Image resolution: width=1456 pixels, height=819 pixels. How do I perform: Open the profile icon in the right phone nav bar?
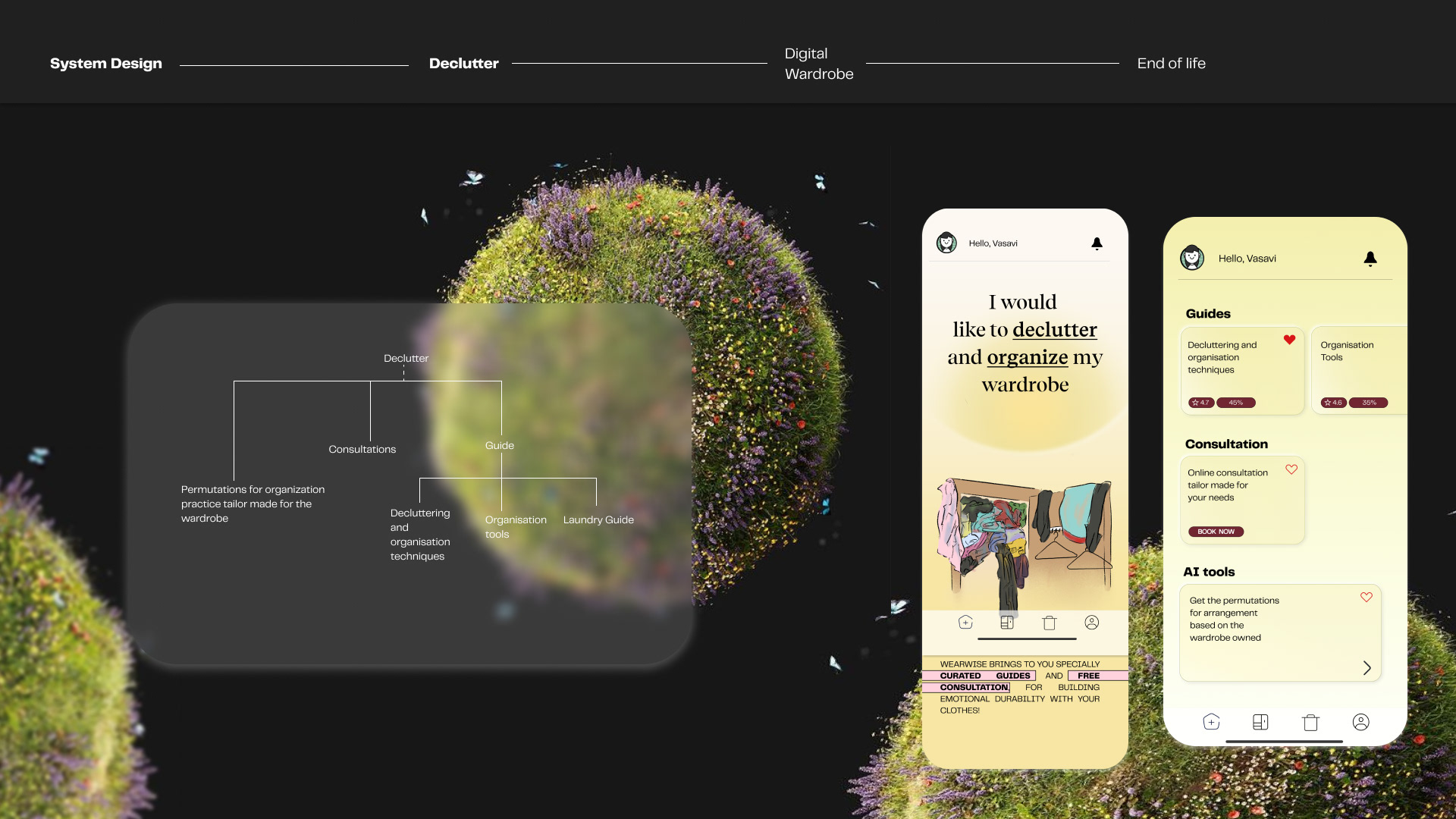pyautogui.click(x=1360, y=722)
